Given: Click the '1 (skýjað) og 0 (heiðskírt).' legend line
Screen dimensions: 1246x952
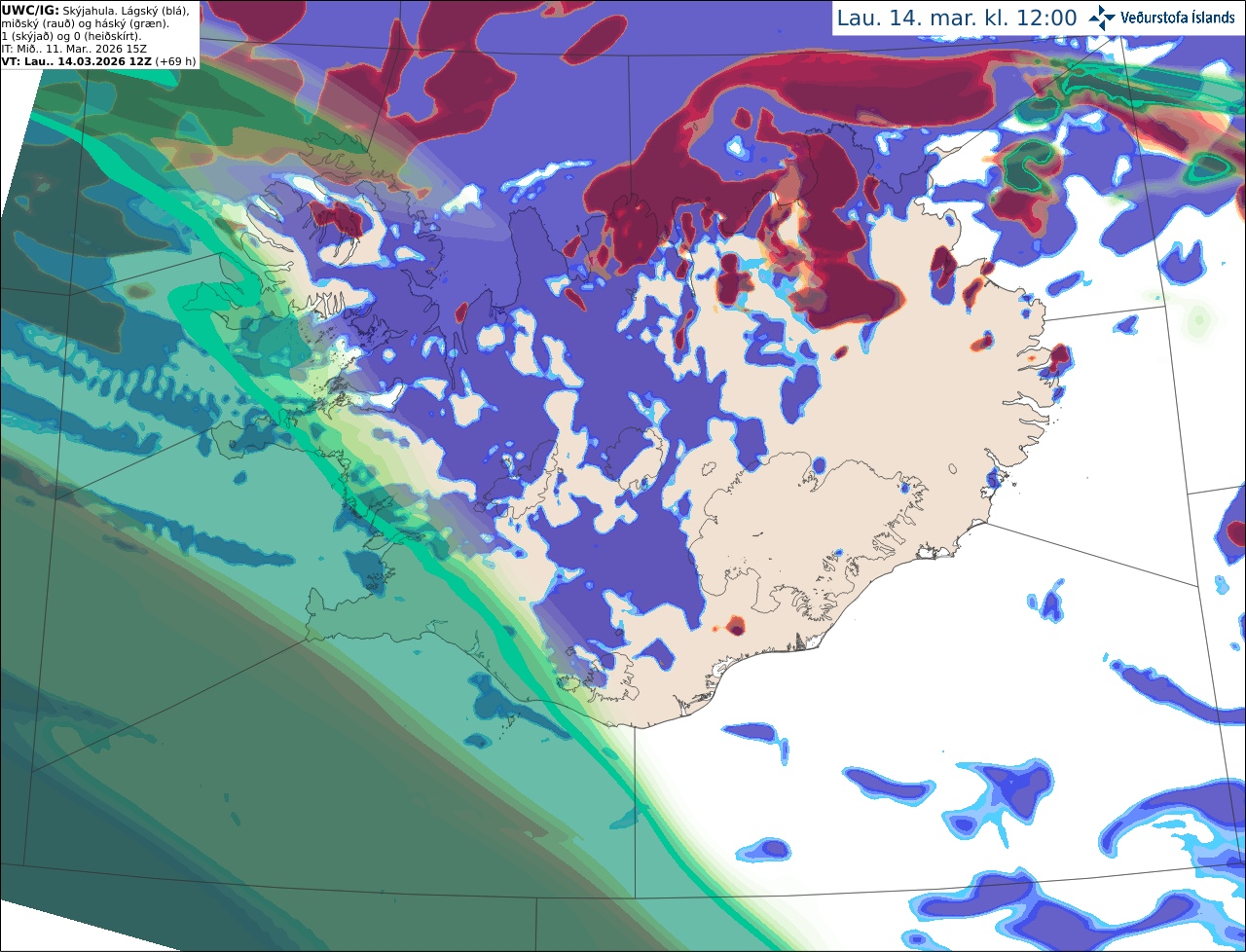Looking at the screenshot, I should click(x=71, y=36).
